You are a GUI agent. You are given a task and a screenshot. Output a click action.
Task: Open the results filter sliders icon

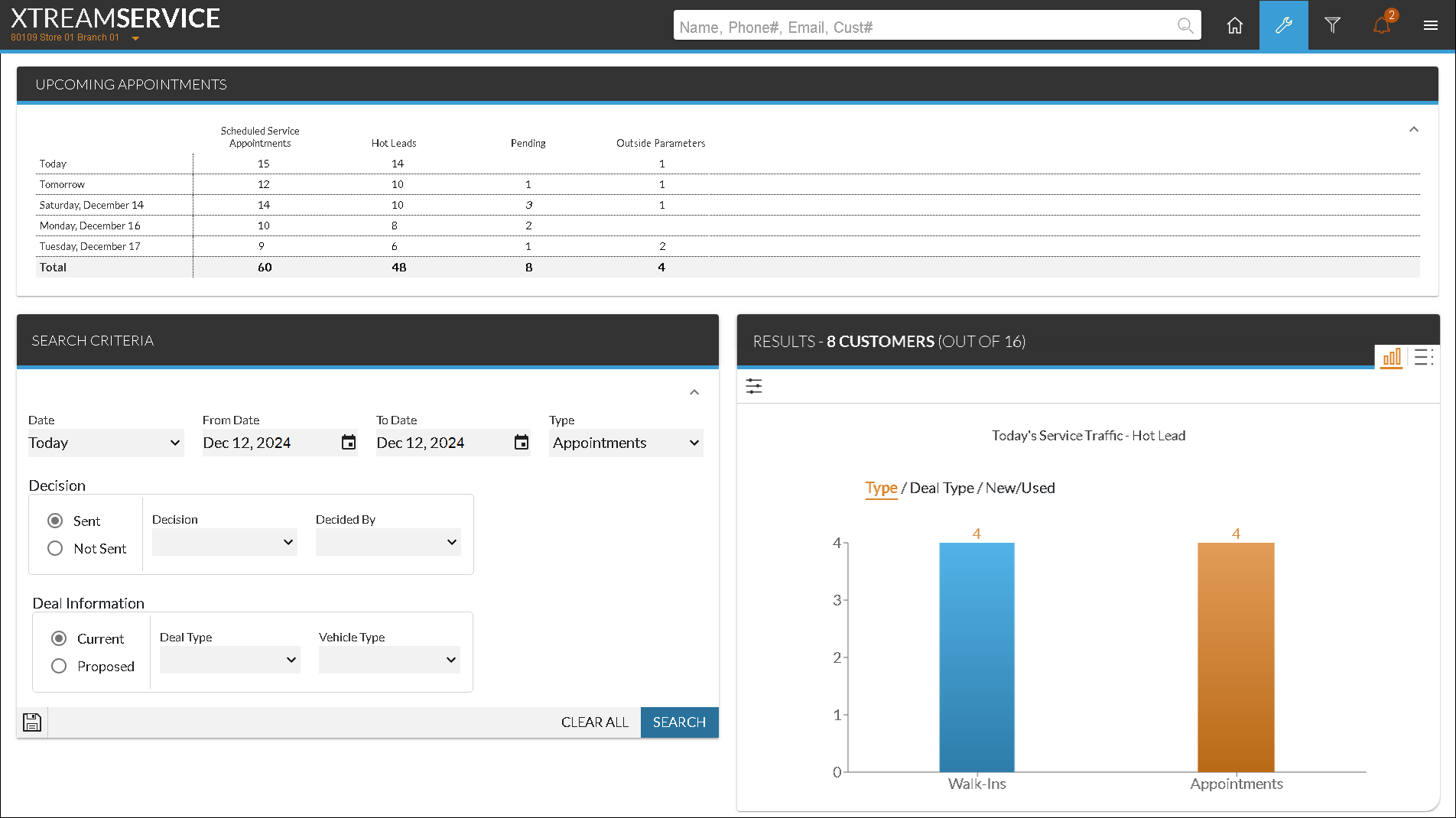(x=754, y=386)
